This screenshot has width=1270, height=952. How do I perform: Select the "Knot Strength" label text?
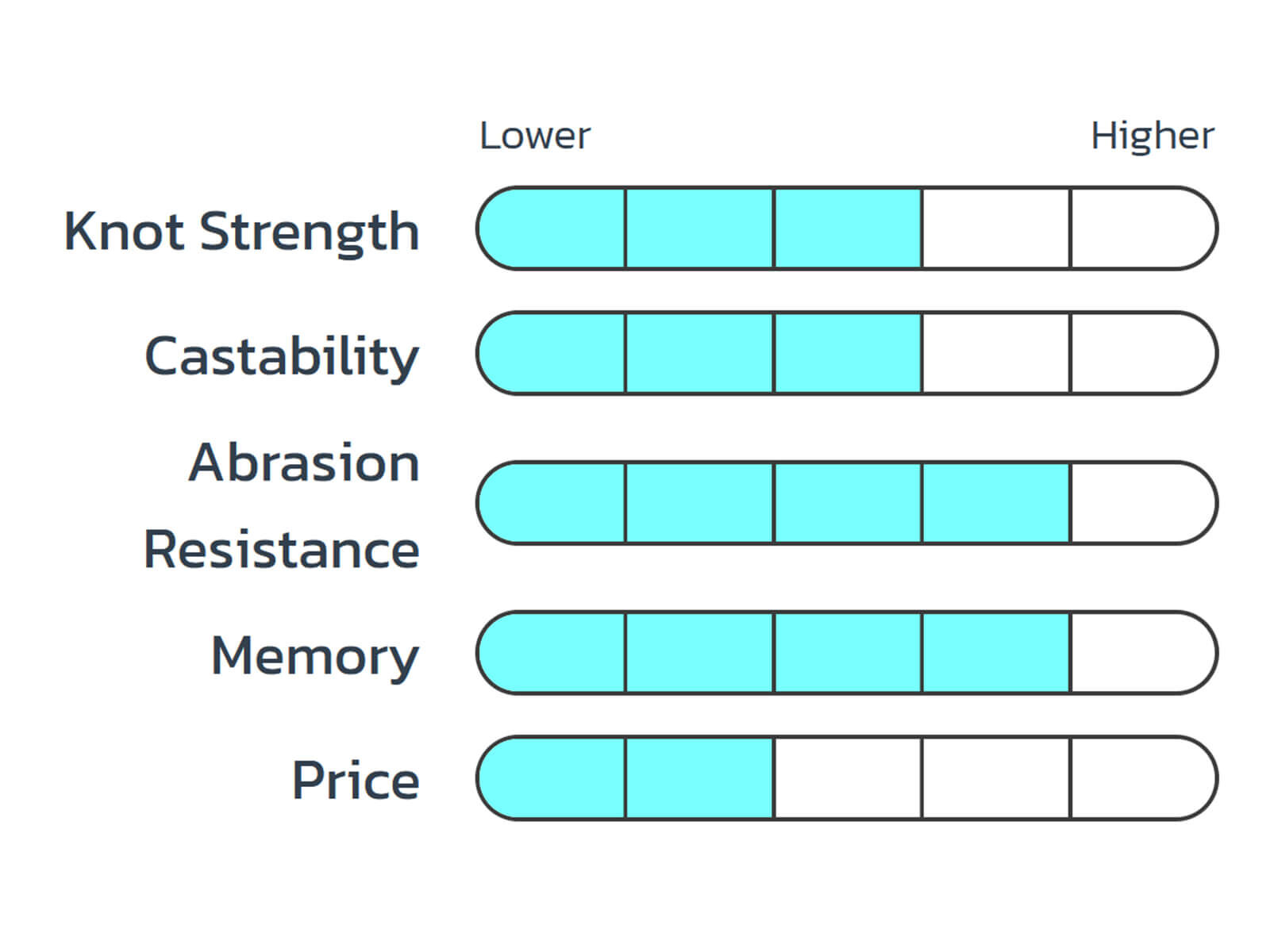241,231
